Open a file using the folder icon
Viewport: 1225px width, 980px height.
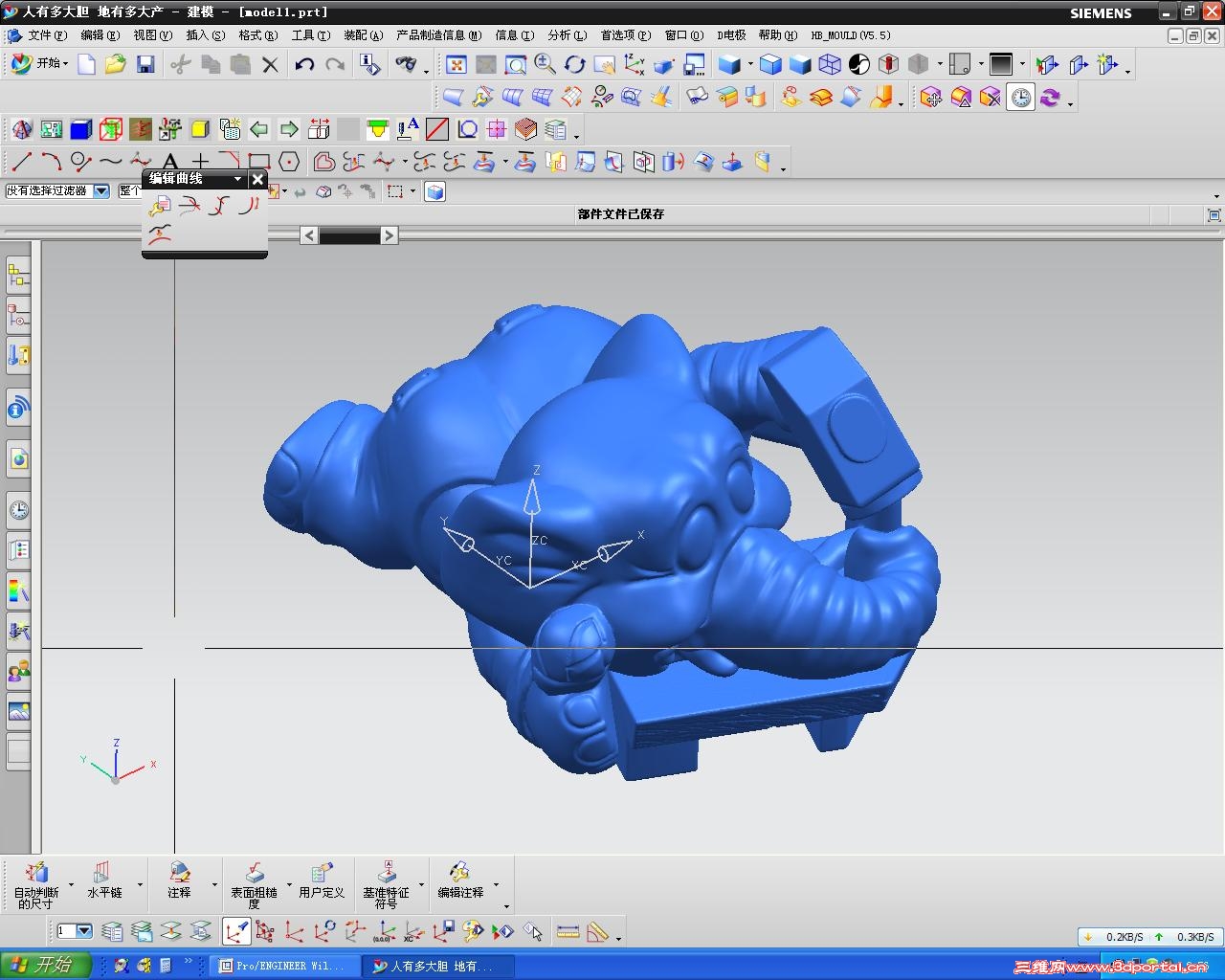[x=116, y=64]
